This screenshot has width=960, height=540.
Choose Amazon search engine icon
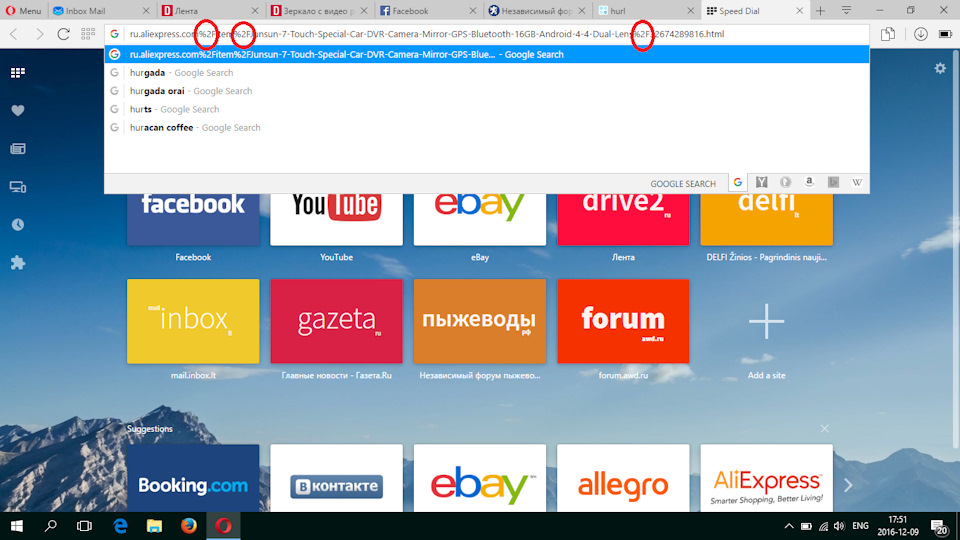pos(809,182)
